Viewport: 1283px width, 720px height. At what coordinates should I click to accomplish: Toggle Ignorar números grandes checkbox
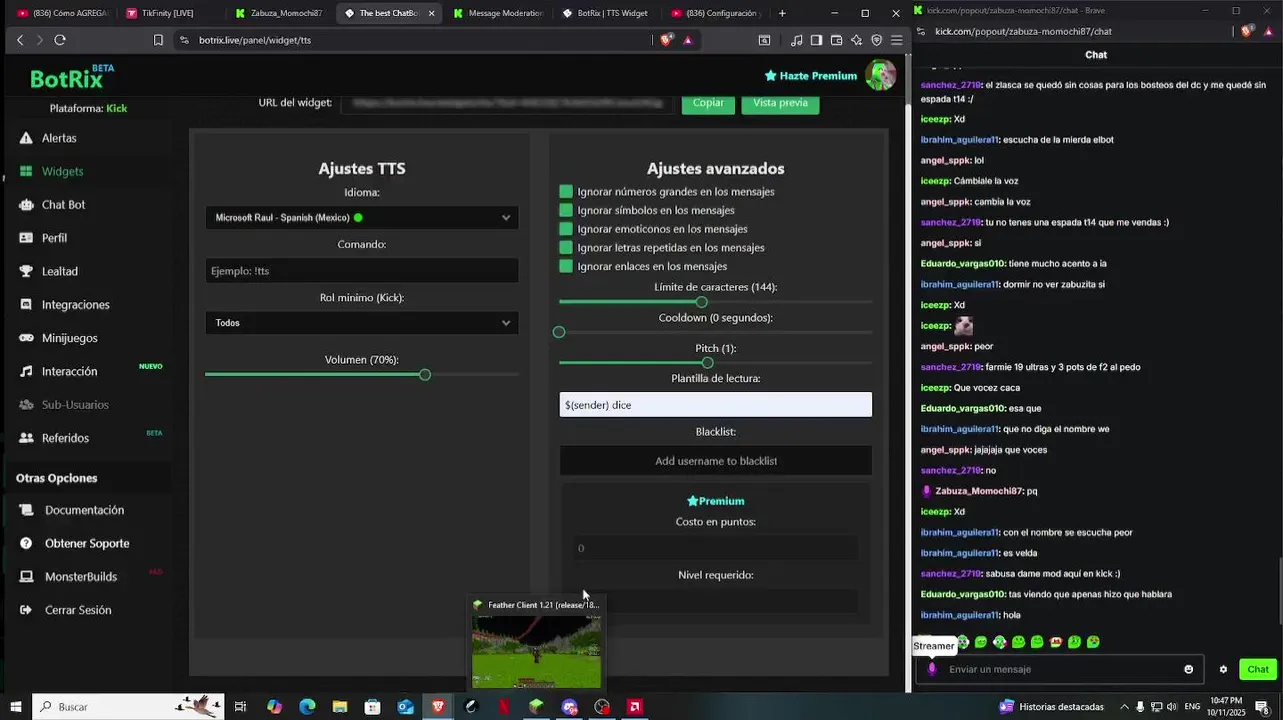pos(566,191)
